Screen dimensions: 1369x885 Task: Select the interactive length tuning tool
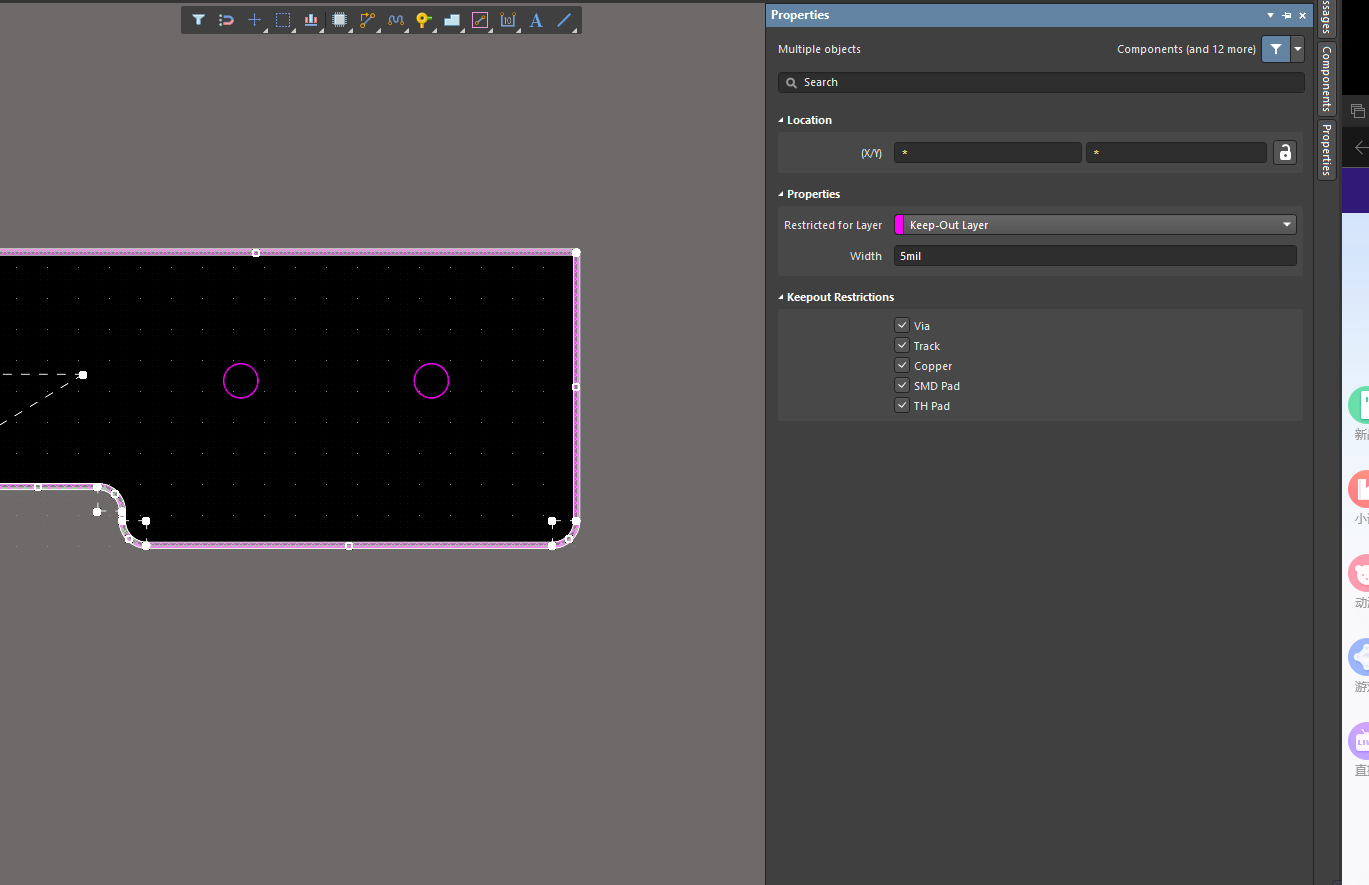tap(396, 20)
